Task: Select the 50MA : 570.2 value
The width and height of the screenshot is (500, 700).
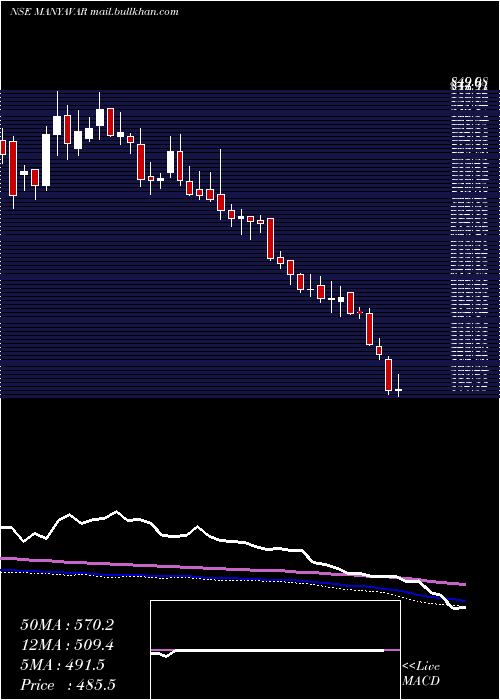Action: coord(67,625)
